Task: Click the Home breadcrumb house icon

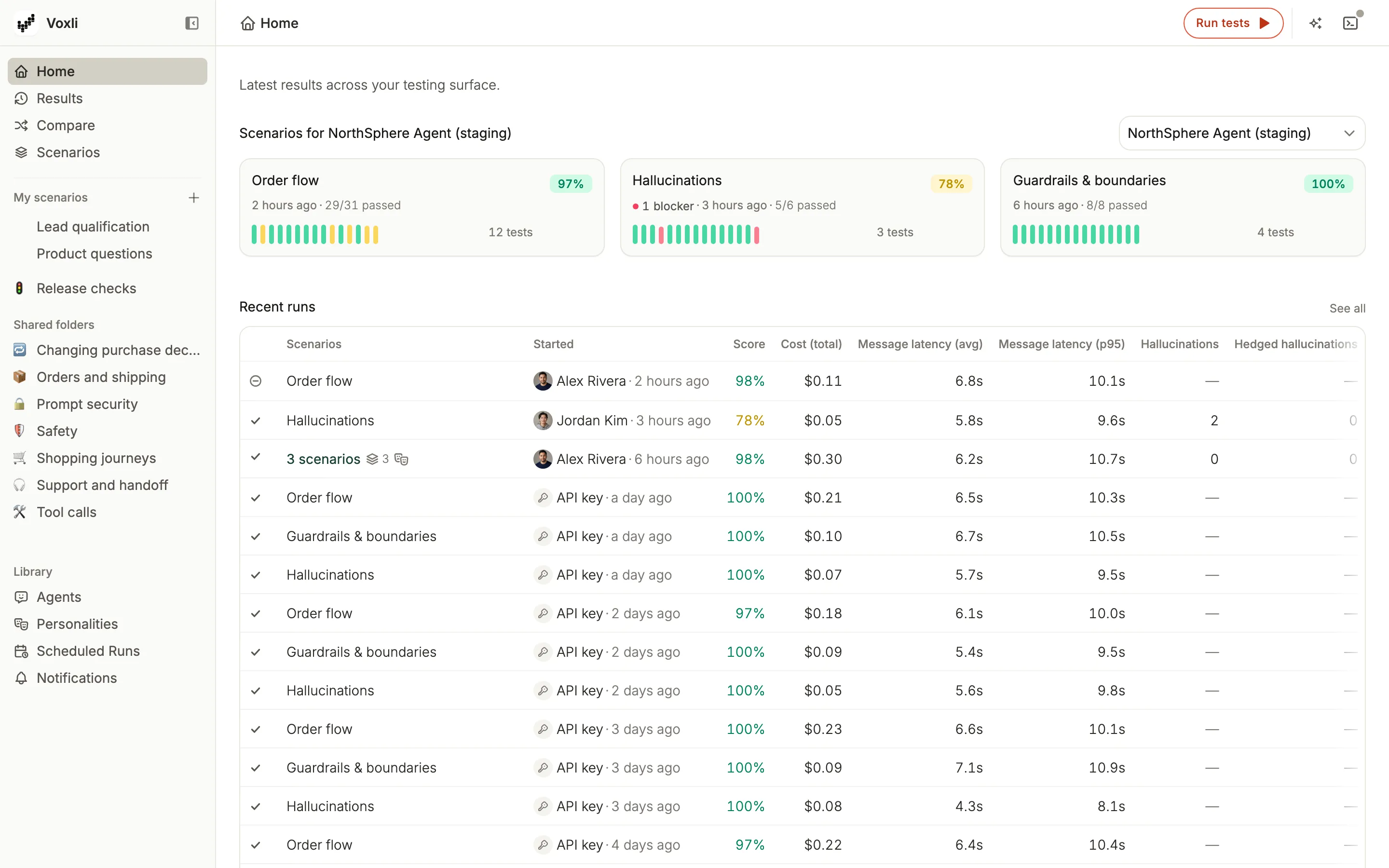Action: (x=247, y=23)
